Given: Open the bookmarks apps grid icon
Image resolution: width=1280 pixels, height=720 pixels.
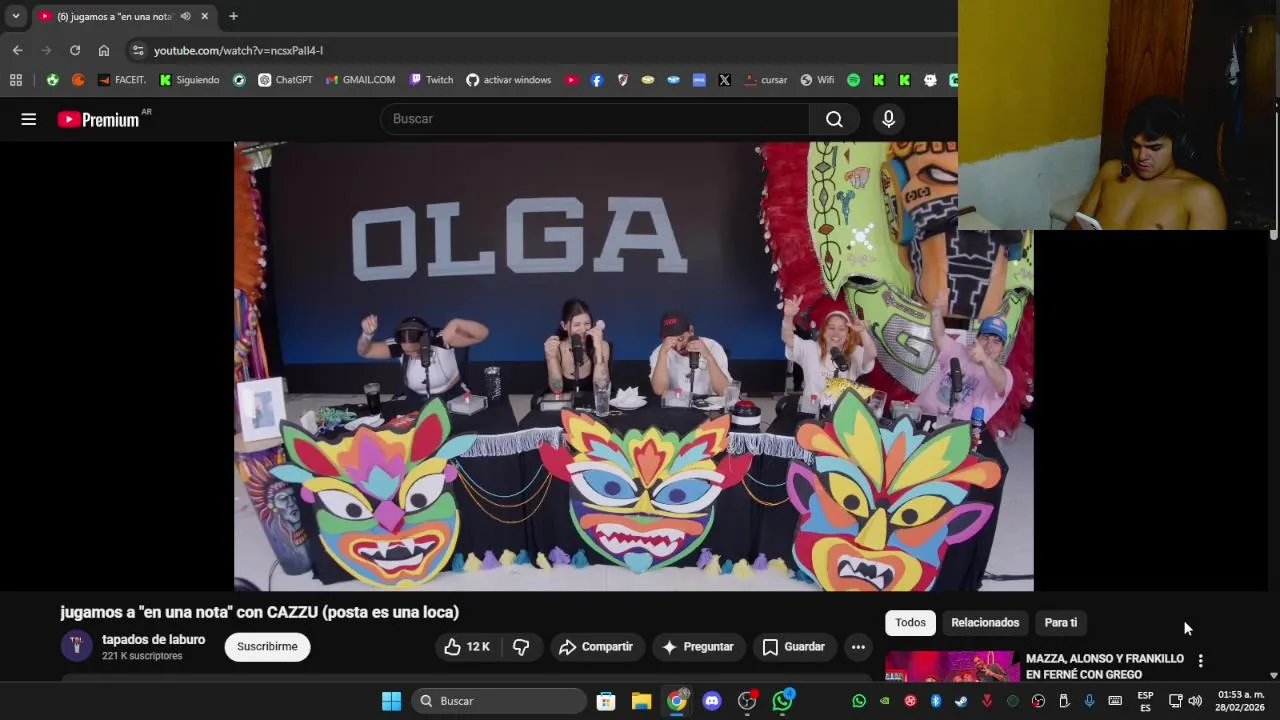Looking at the screenshot, I should click(x=15, y=80).
